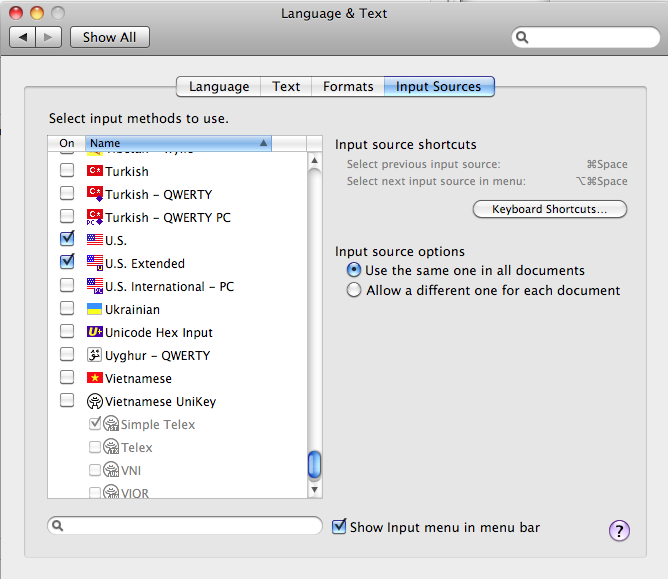Screen dimensions: 668x579
Task: Uncheck the U.S. Extended input source
Action: [x=67, y=262]
